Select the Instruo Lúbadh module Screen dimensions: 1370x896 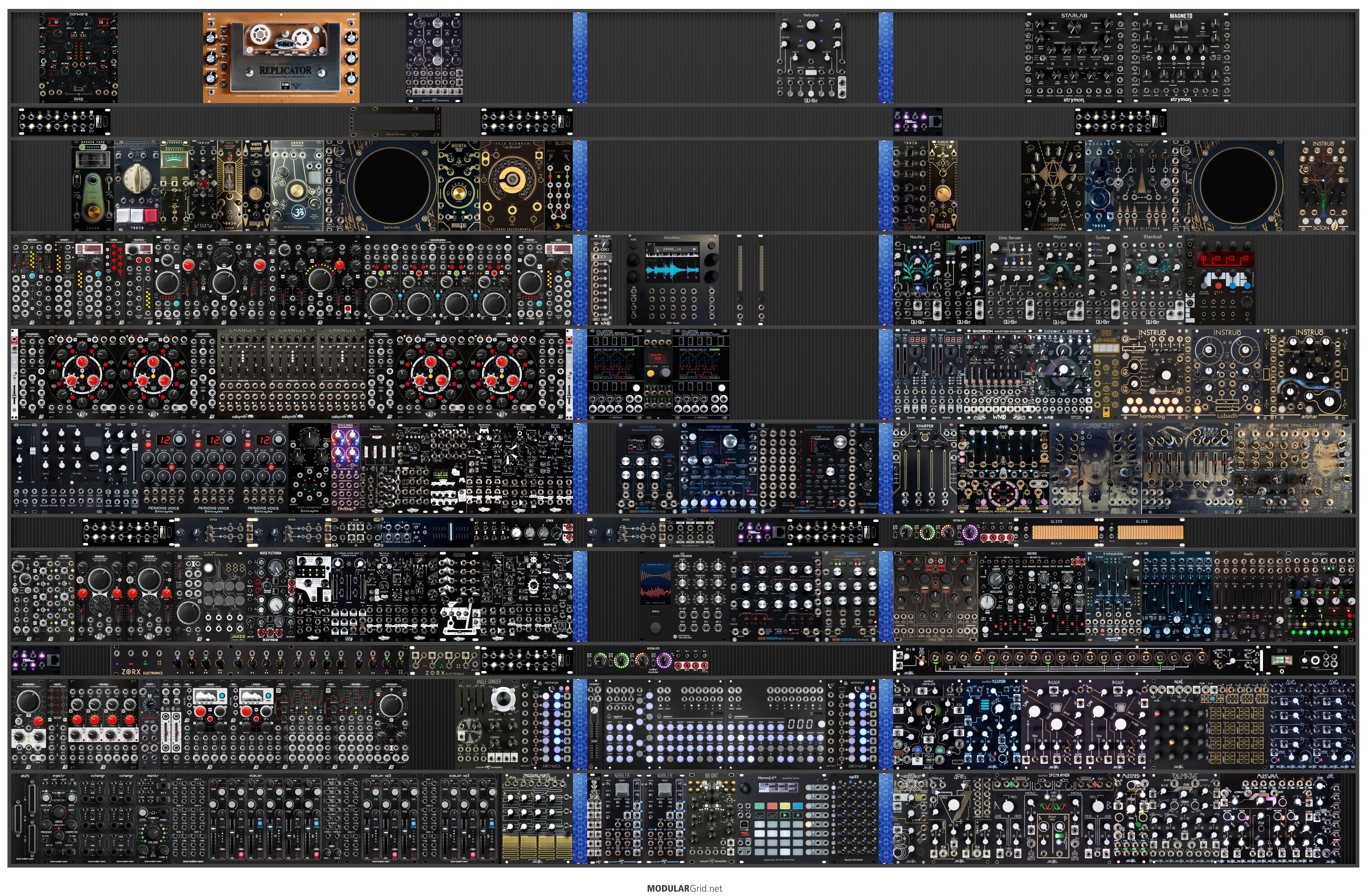click(x=1227, y=374)
